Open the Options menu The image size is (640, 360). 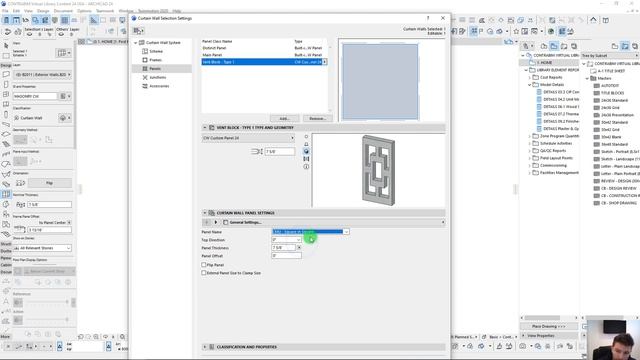coord(84,11)
